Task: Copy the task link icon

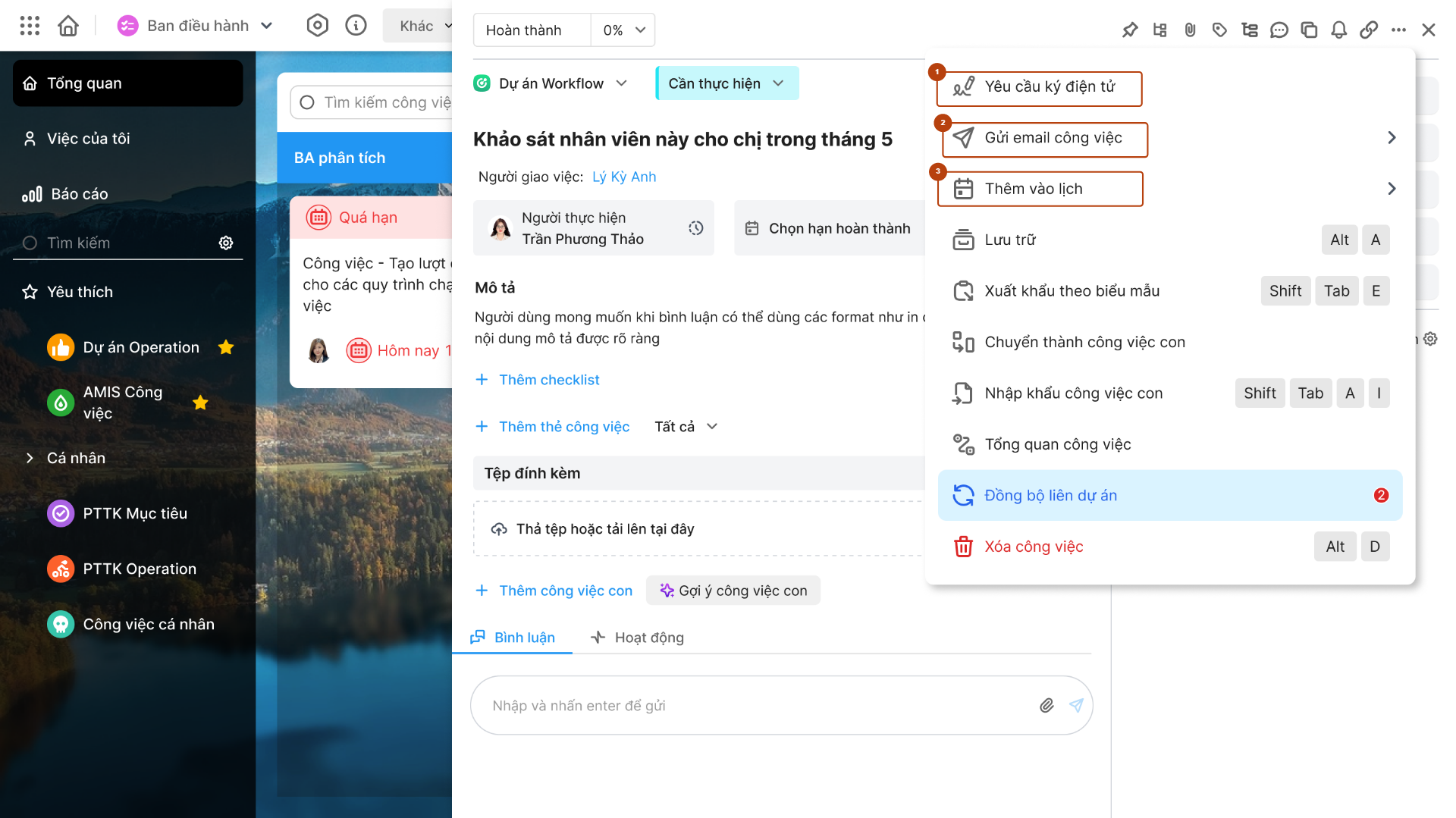Action: pos(1369,30)
